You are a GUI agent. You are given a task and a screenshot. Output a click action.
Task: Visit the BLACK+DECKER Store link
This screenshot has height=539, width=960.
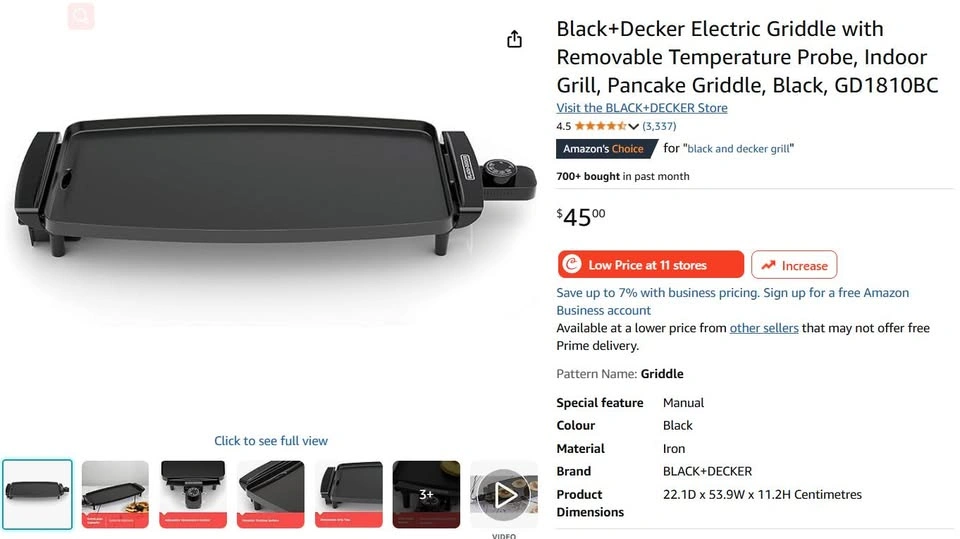pos(642,108)
